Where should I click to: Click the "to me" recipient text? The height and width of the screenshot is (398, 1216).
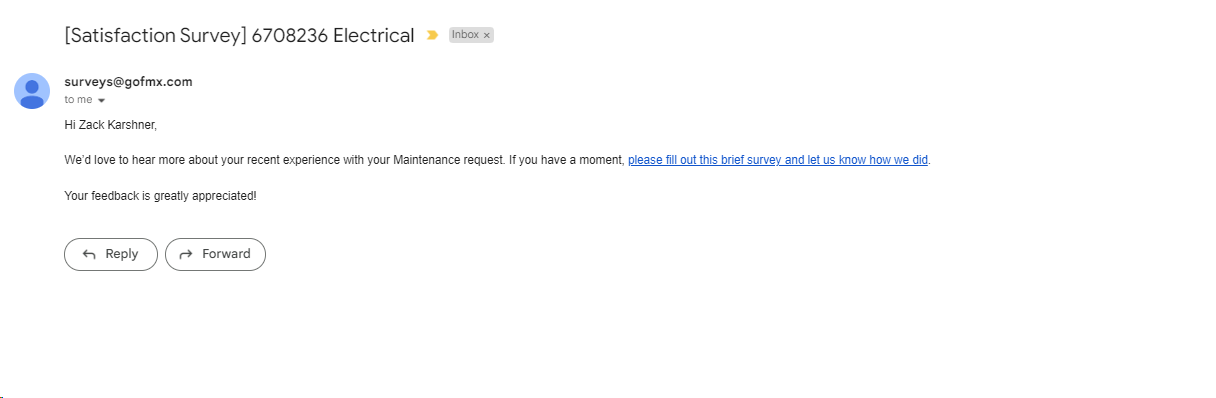pos(78,100)
